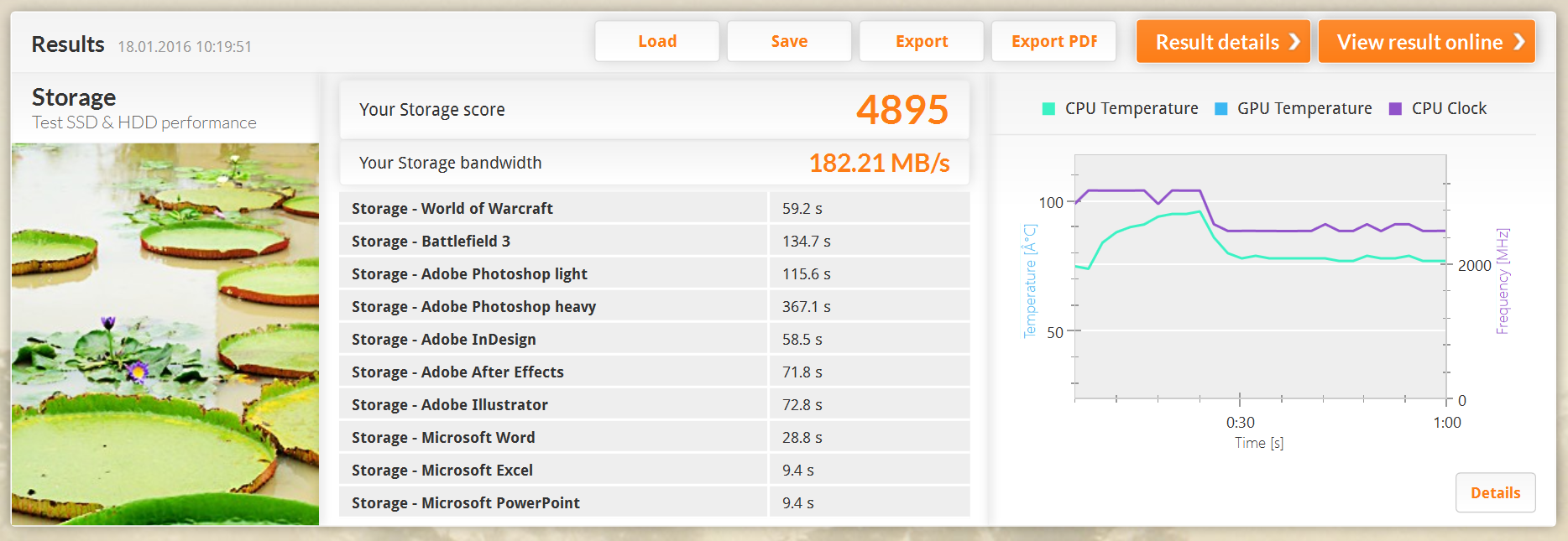This screenshot has height=541, width=1568.
Task: Select the Storage - Adobe InDesign row
Action: [655, 339]
